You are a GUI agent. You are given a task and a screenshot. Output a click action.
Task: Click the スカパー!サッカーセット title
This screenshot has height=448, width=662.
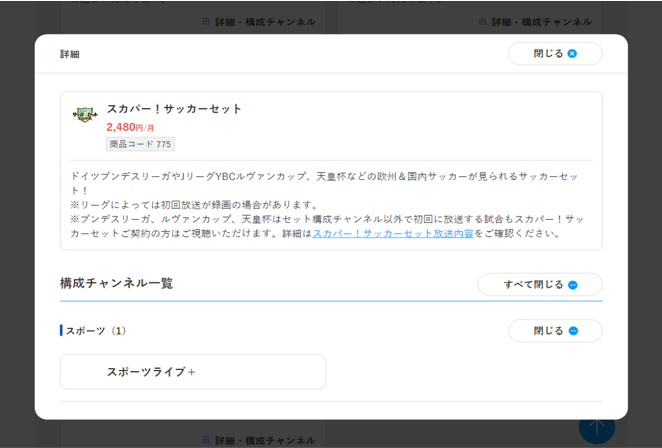point(174,109)
